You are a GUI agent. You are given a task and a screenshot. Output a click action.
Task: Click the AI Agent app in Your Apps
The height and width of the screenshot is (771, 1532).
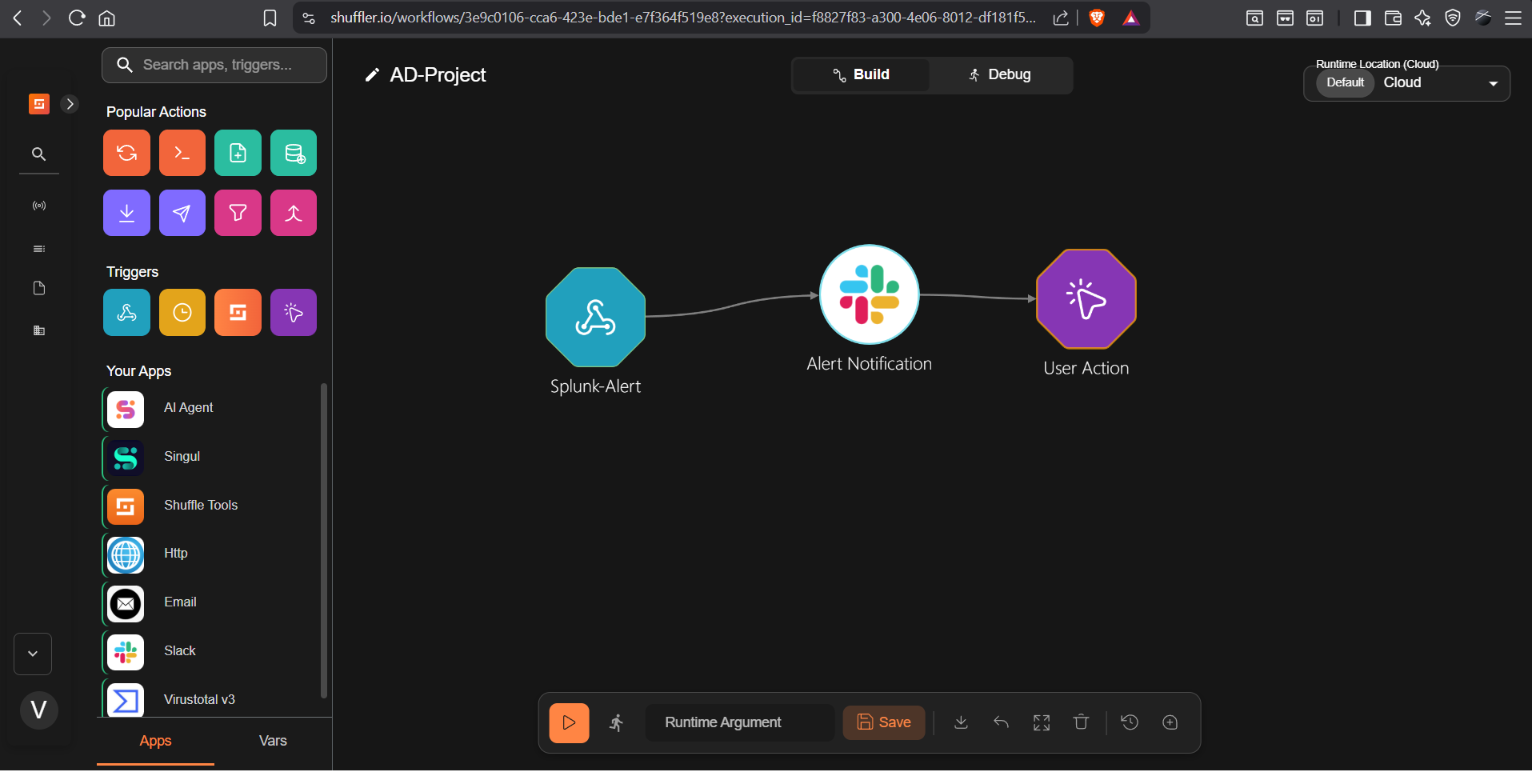[210, 408]
